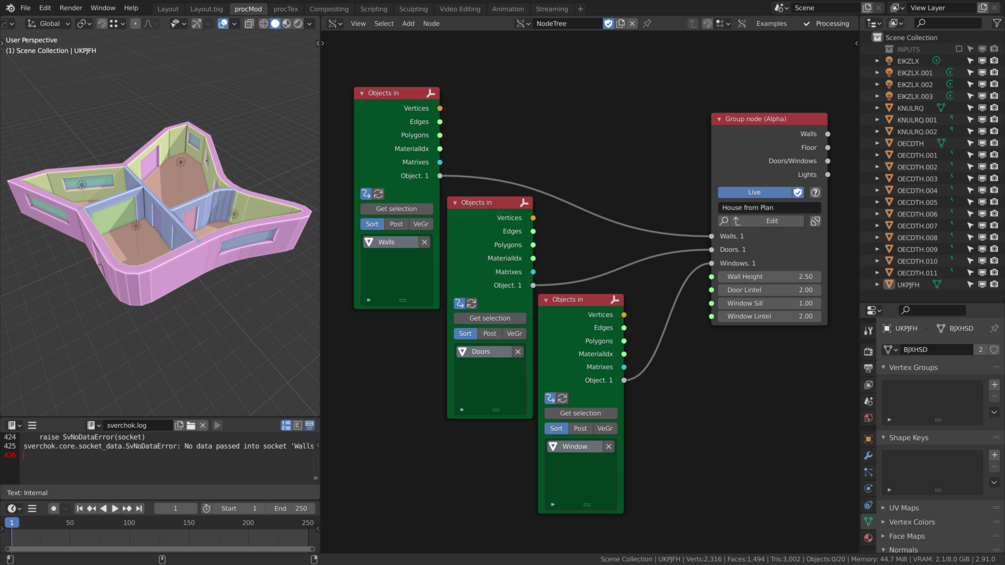
Task: Open the Global transform orientation dropdown
Action: pyautogui.click(x=49, y=24)
